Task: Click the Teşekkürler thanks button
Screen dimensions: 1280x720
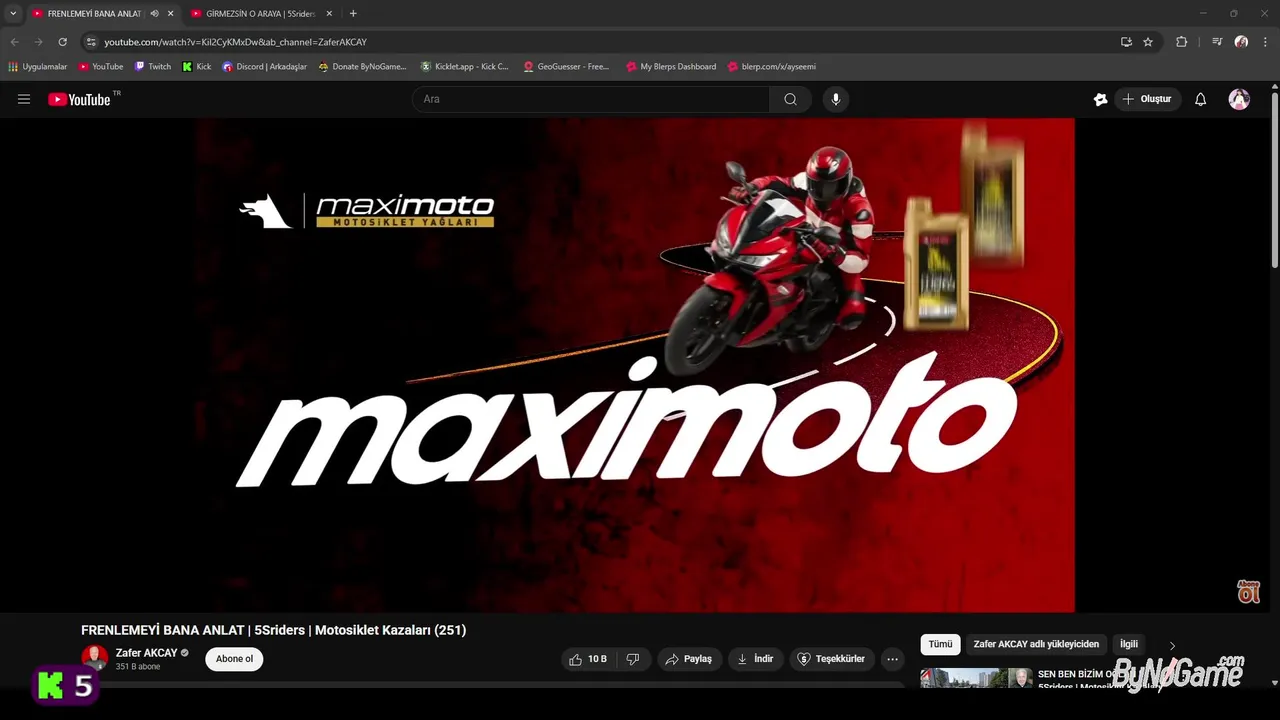Action: click(832, 659)
